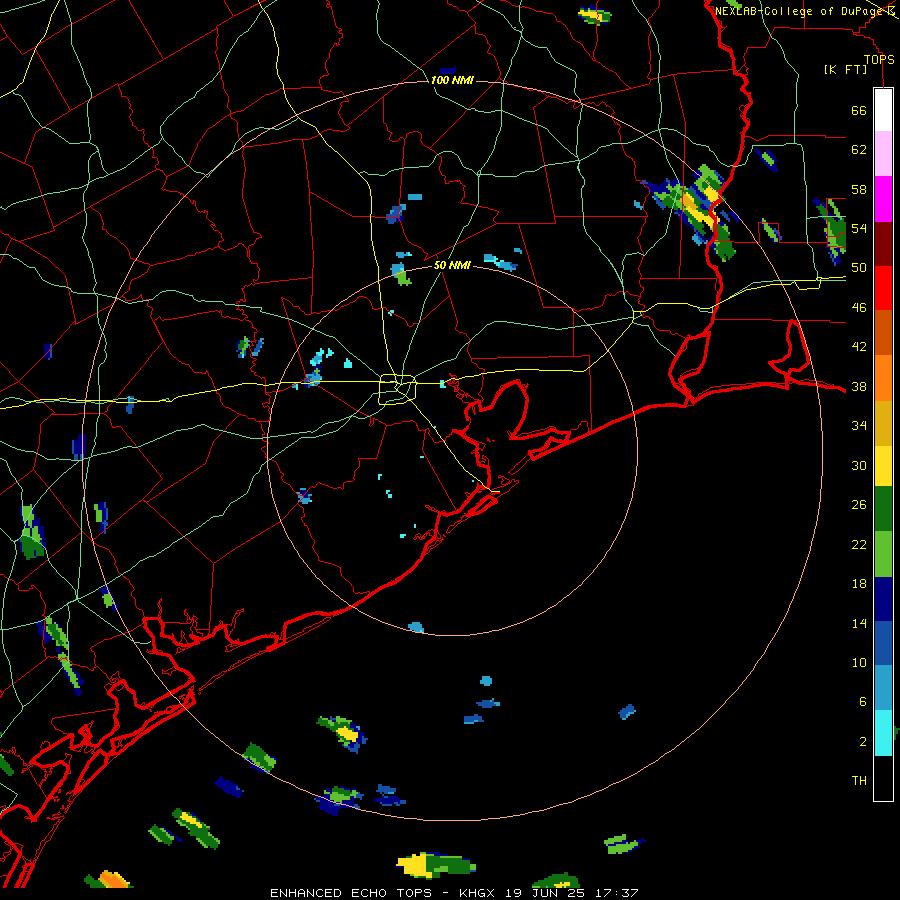Click the 100 NMI range ring label
The width and height of the screenshot is (900, 900).
point(452,80)
